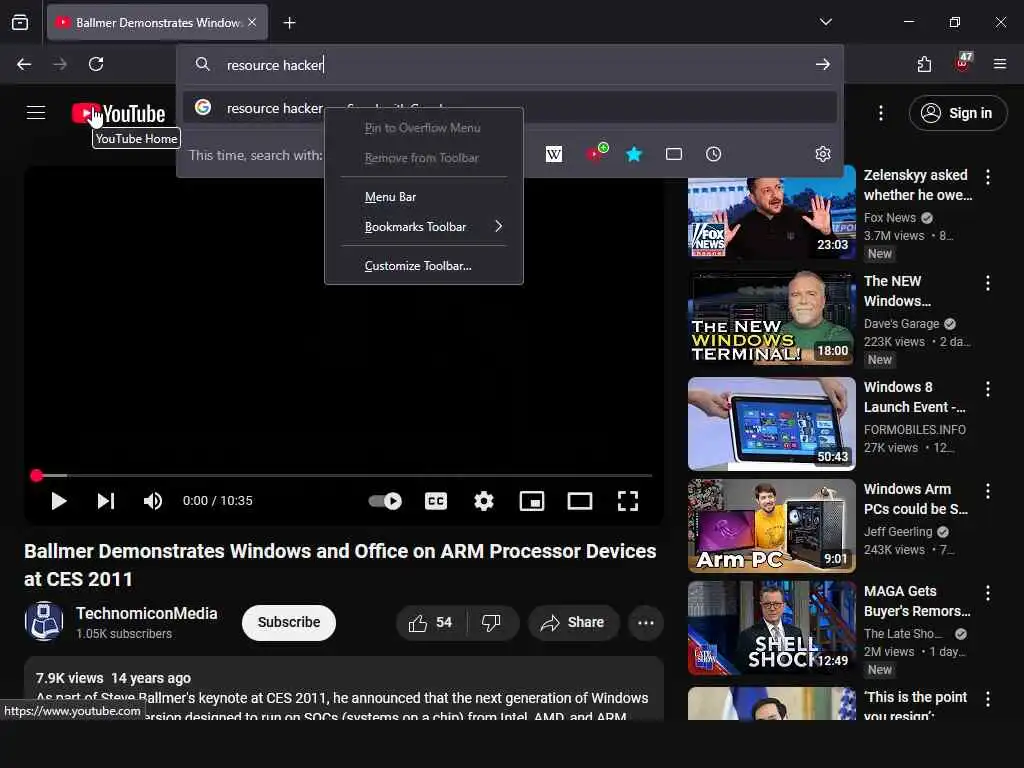
Task: Toggle the autoplay switch
Action: pos(385,501)
